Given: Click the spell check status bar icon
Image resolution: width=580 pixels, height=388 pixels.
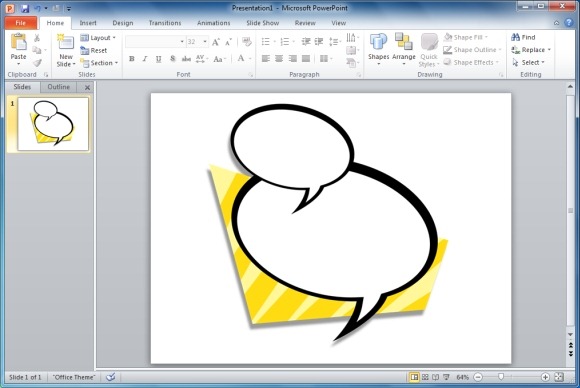Looking at the screenshot, I should click(x=111, y=377).
